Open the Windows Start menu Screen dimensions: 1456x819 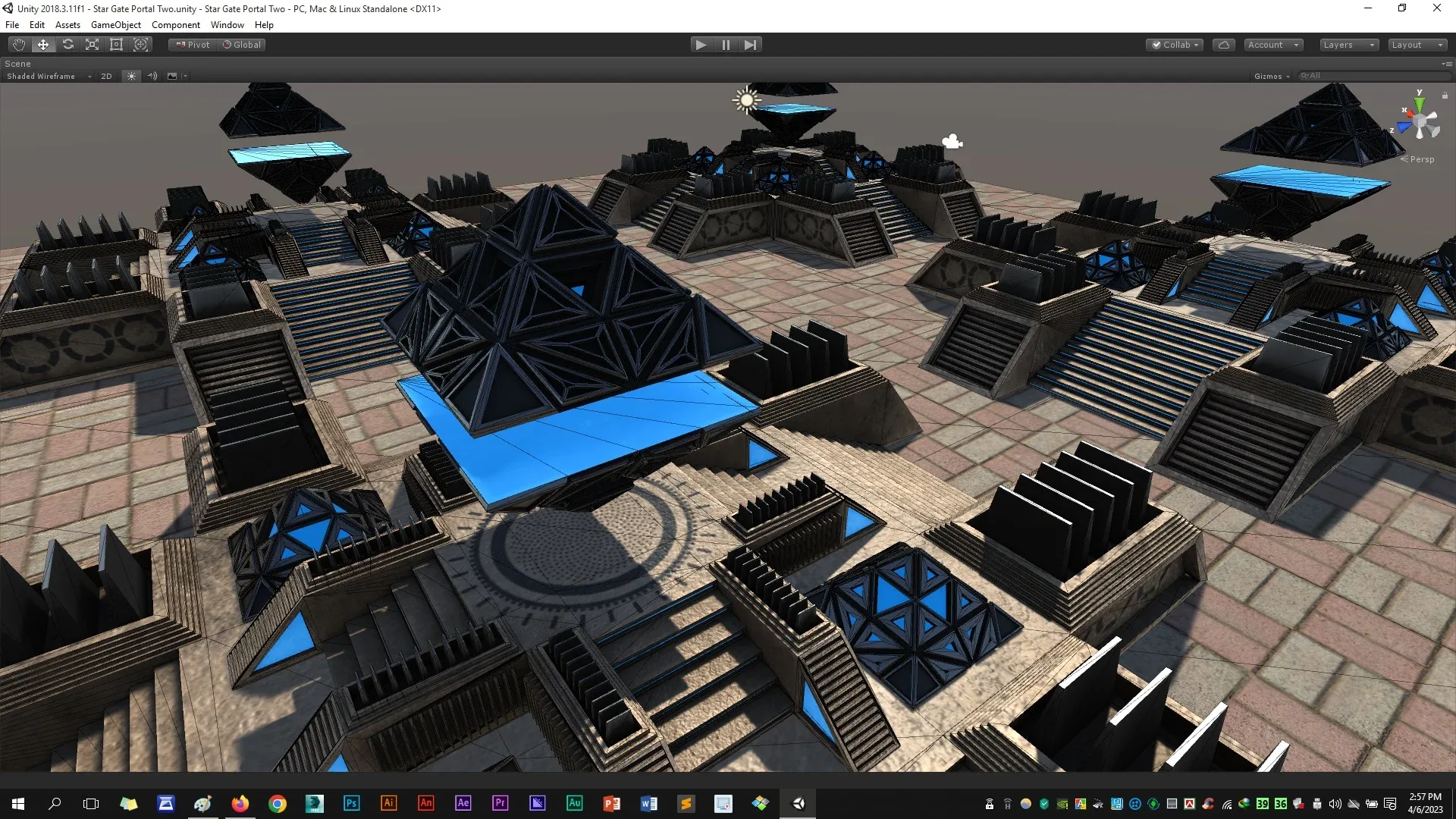click(18, 803)
